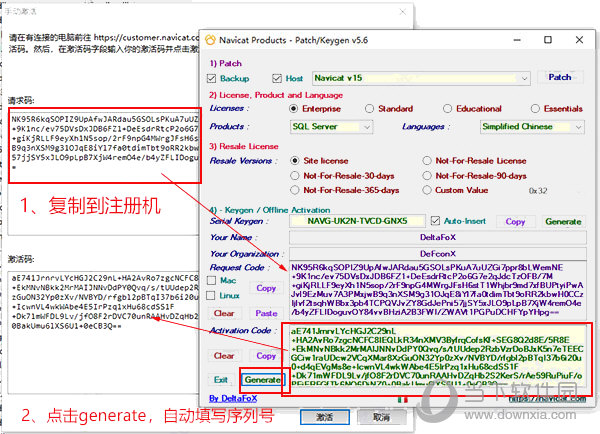Click the Exit button

click(221, 380)
